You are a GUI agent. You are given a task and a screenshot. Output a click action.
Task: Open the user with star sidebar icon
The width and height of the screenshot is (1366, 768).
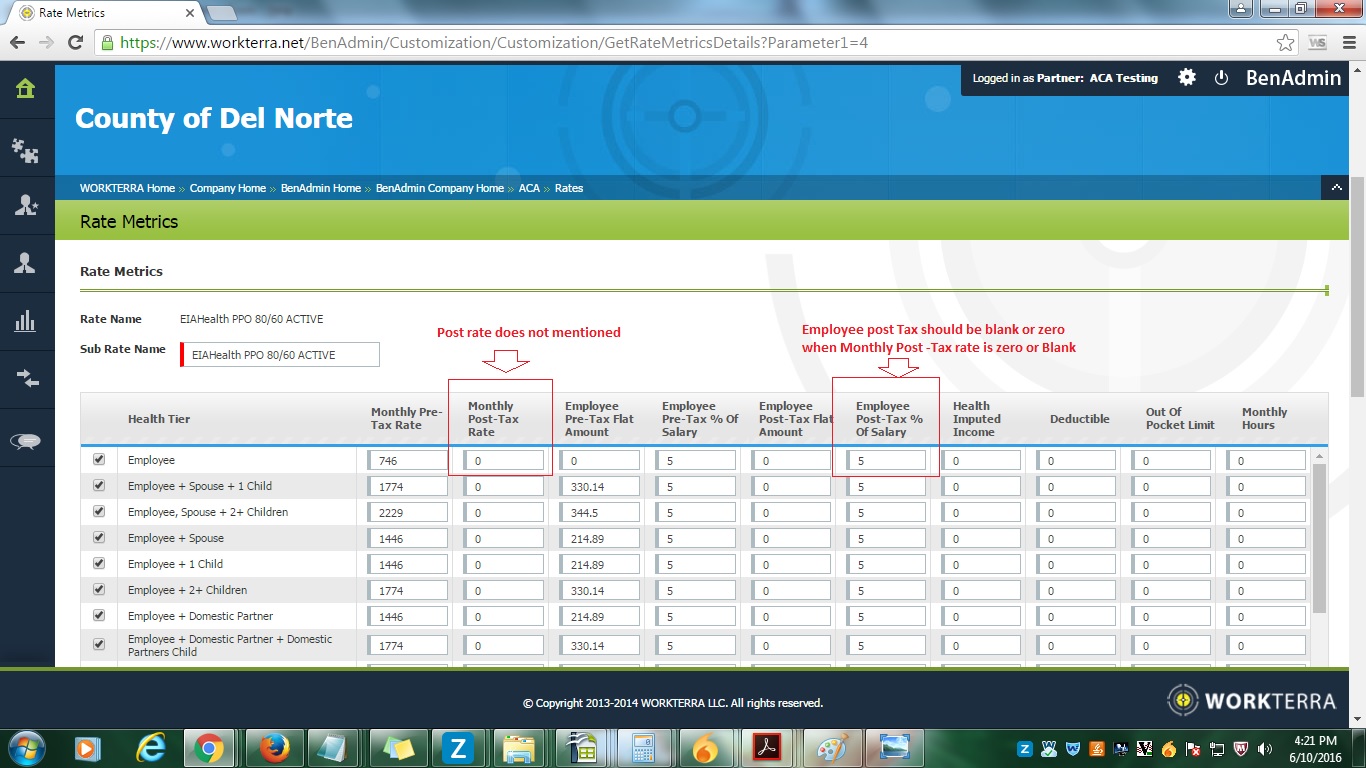26,205
